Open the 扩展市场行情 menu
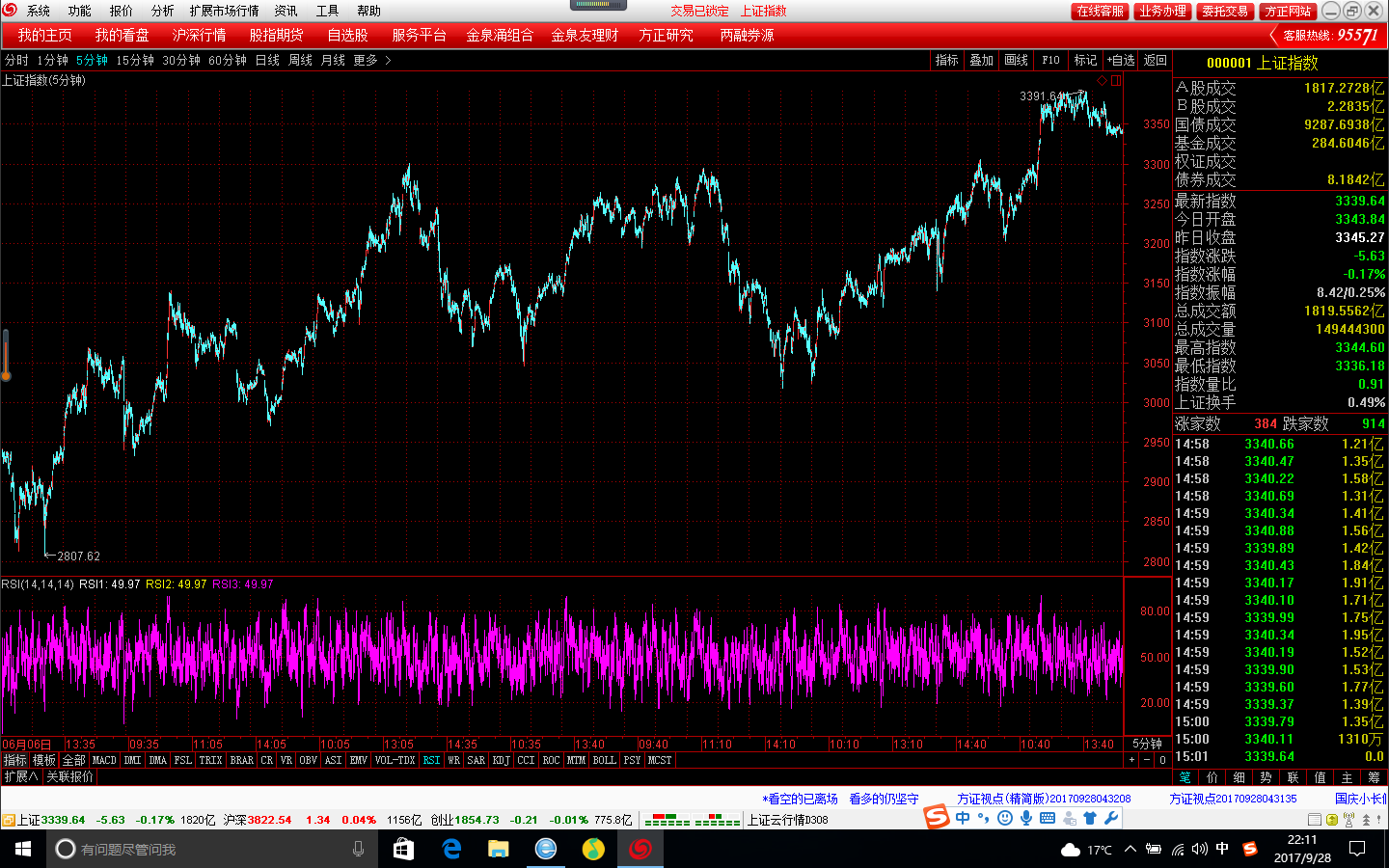The image size is (1389, 868). (224, 11)
